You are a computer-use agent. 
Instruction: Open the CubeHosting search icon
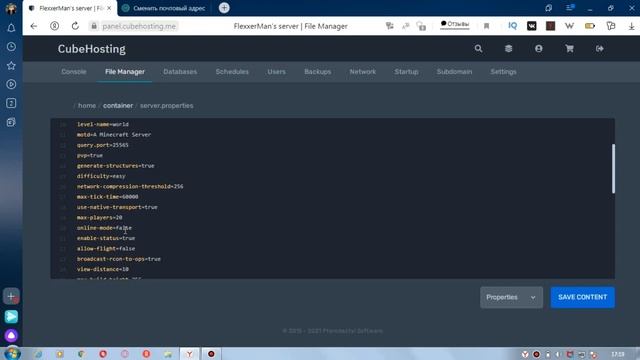[478, 49]
